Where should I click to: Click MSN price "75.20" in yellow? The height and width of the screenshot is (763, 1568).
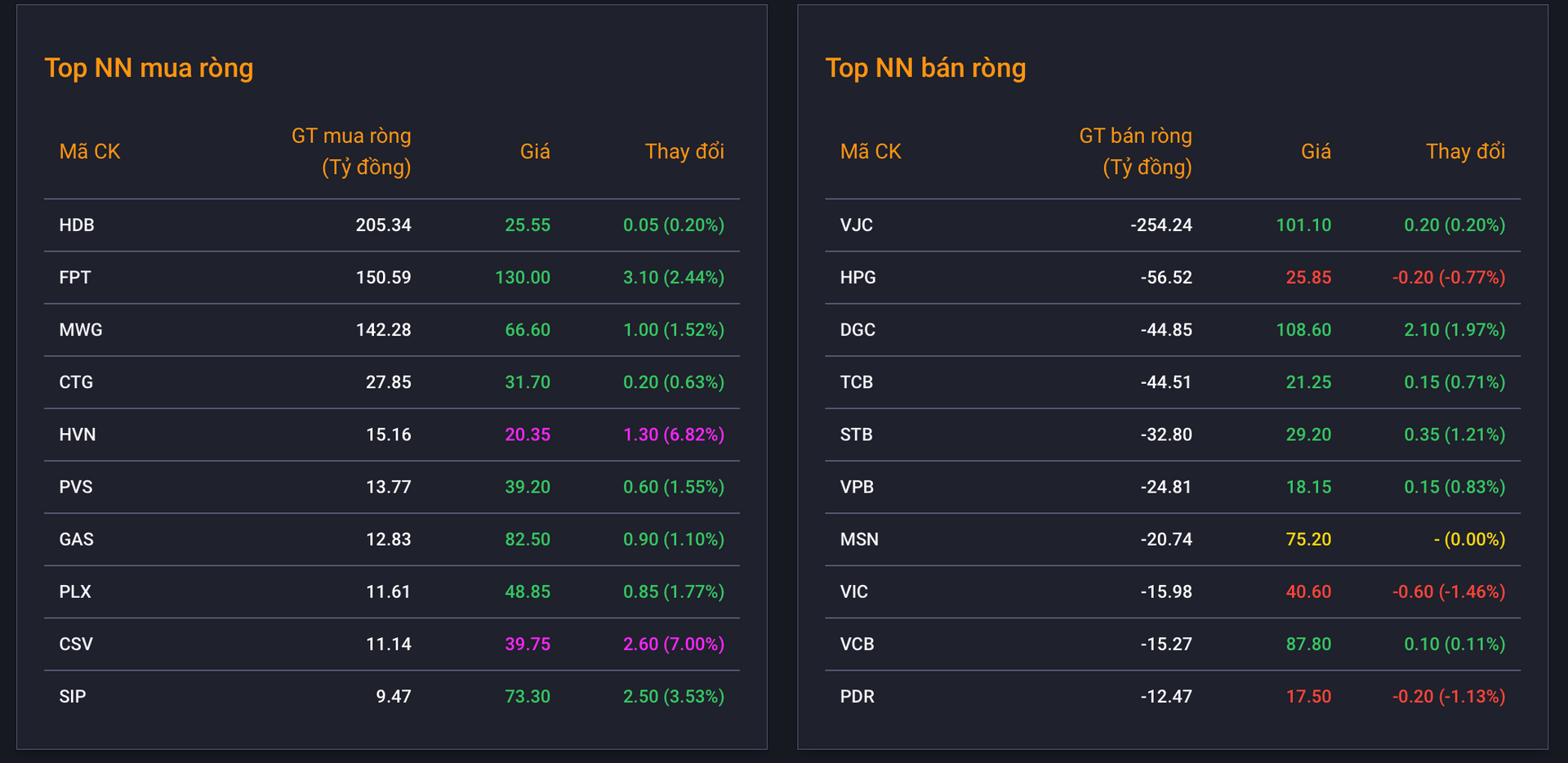[x=1308, y=538]
